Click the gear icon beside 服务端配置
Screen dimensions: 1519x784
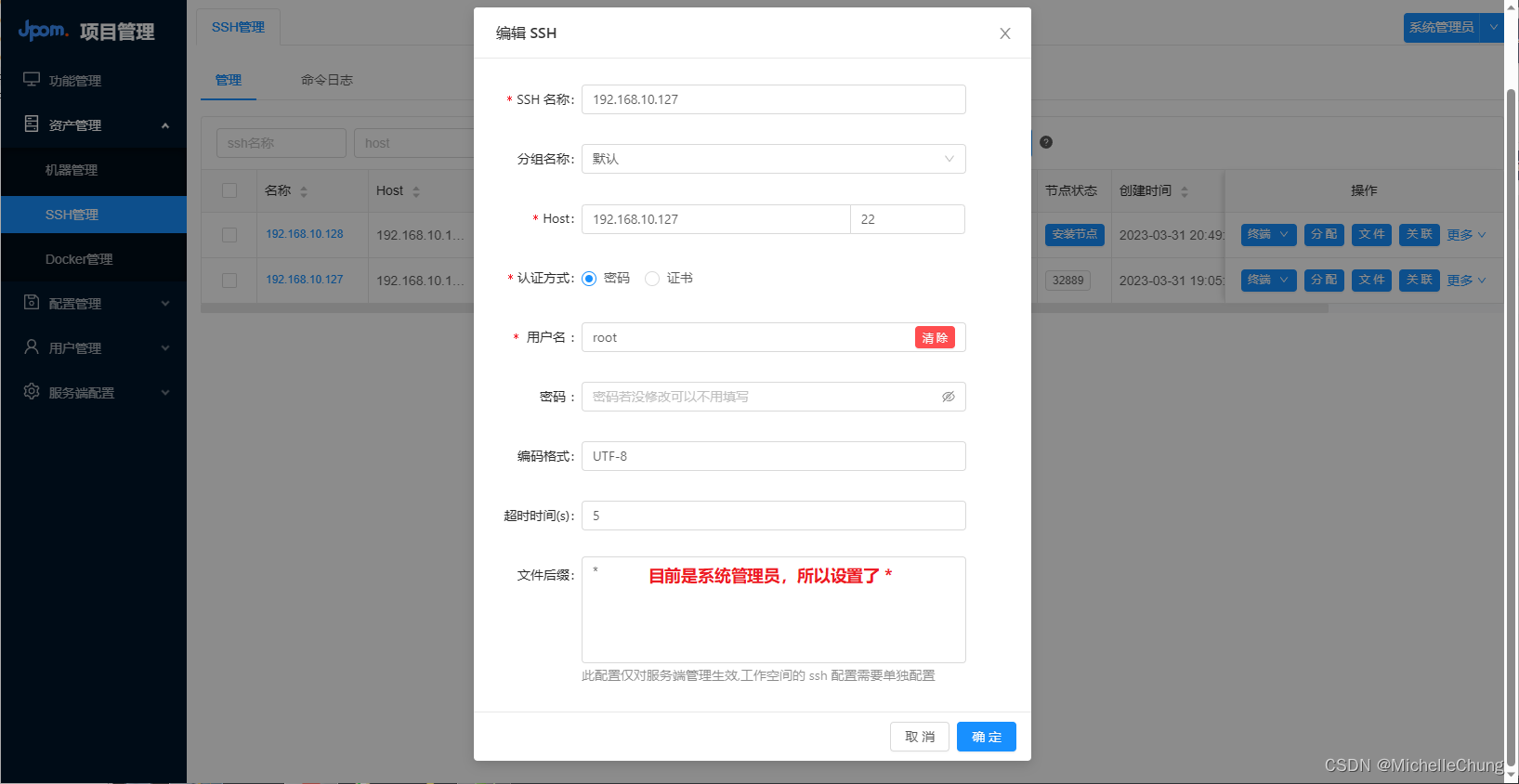pos(32,391)
